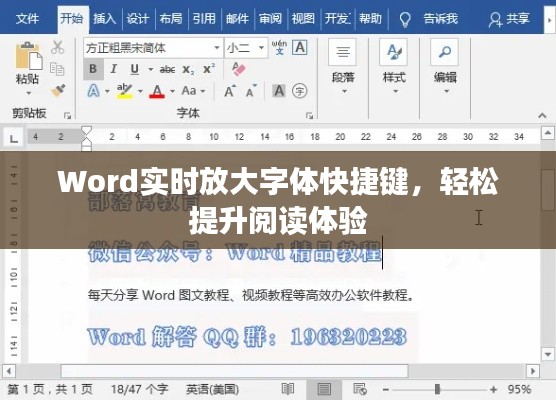Increase font size with larger A
This screenshot has width=556, height=400.
tap(230, 91)
